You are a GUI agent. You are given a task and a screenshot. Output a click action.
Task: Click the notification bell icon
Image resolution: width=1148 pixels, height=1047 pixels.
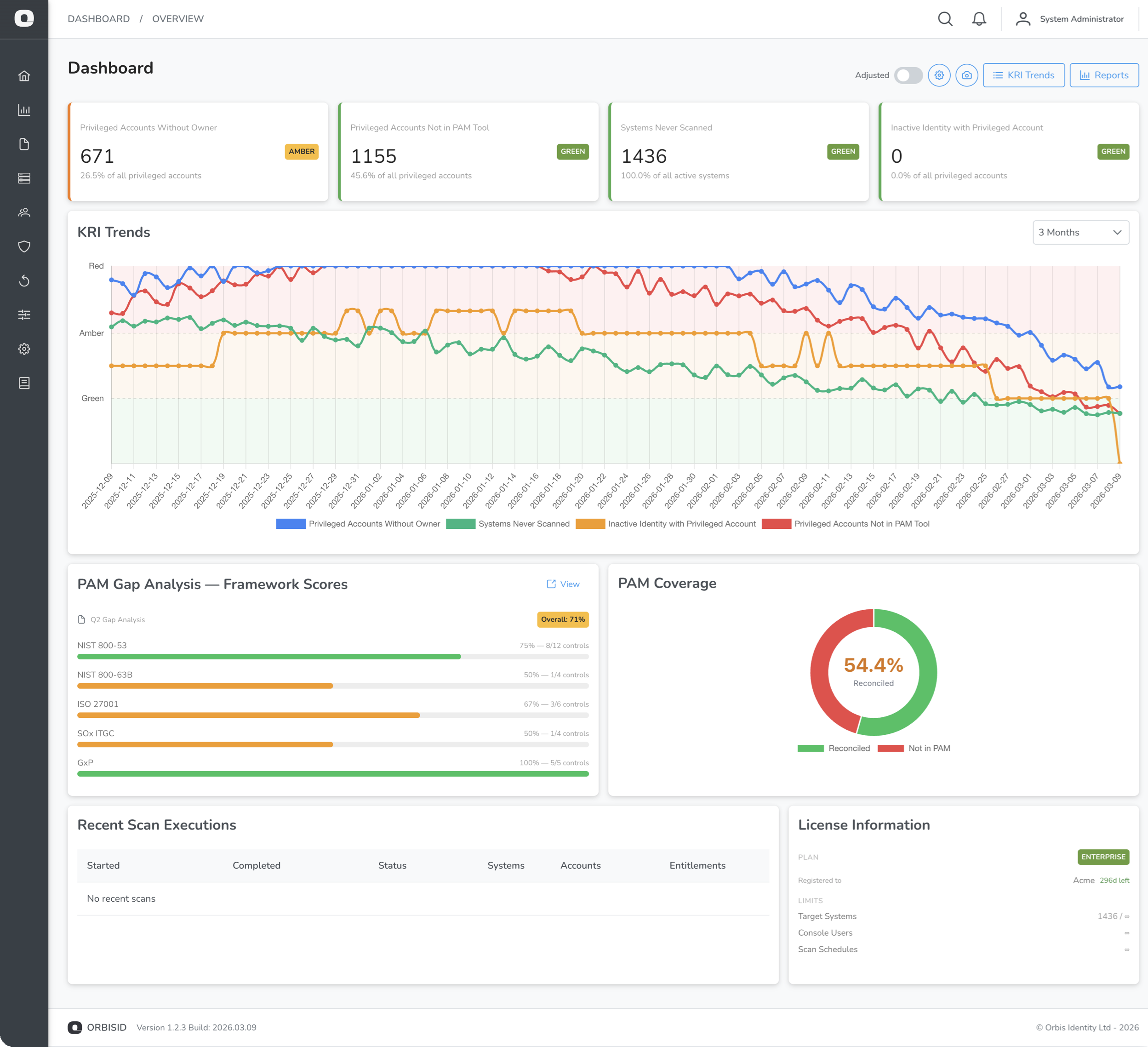tap(979, 19)
